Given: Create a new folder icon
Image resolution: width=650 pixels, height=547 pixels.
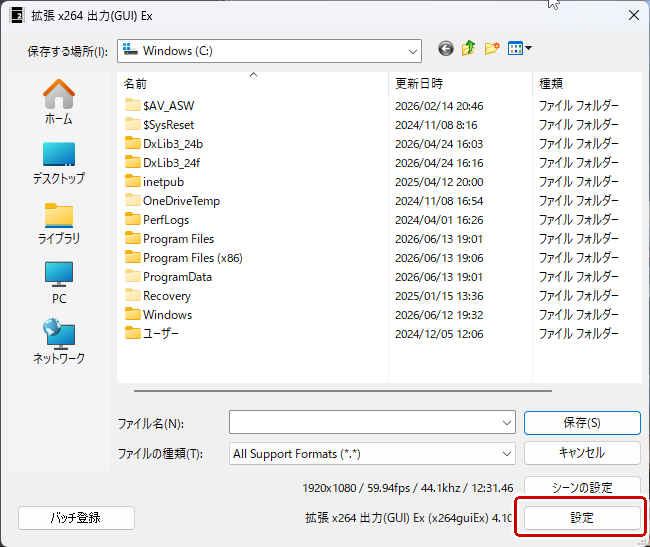Looking at the screenshot, I should [x=492, y=48].
